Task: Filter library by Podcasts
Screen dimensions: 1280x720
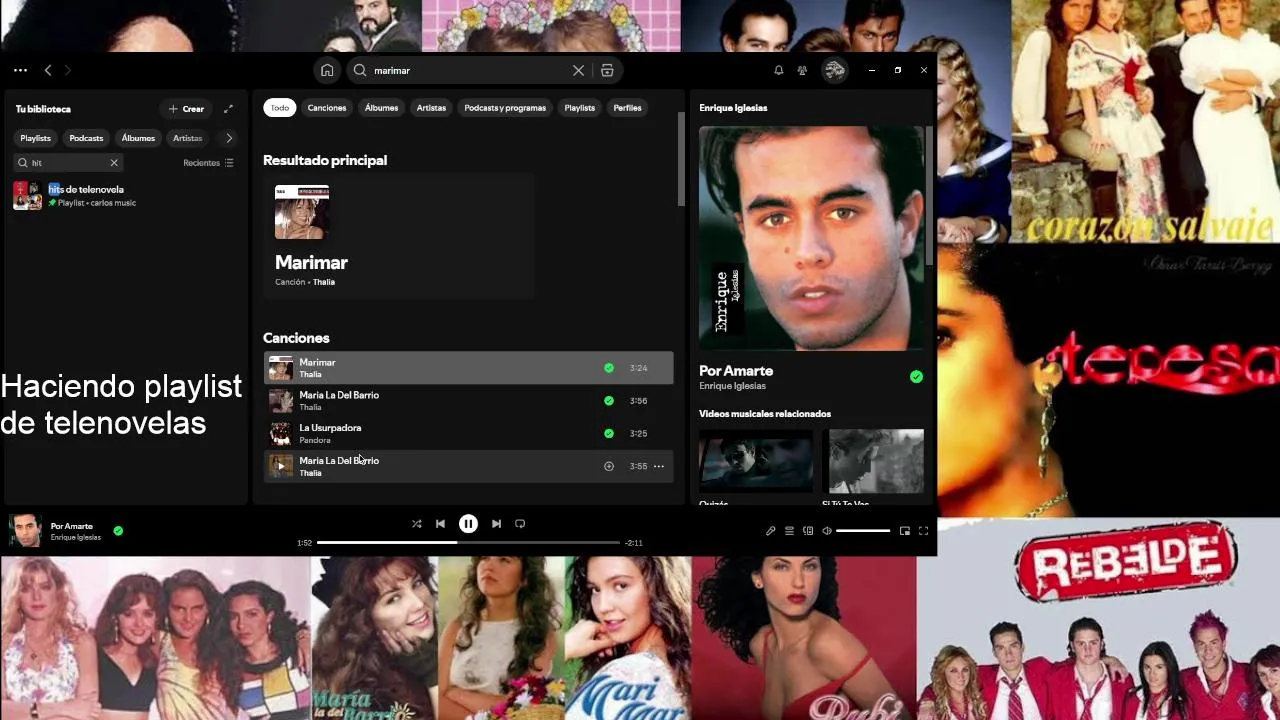Action: click(86, 138)
